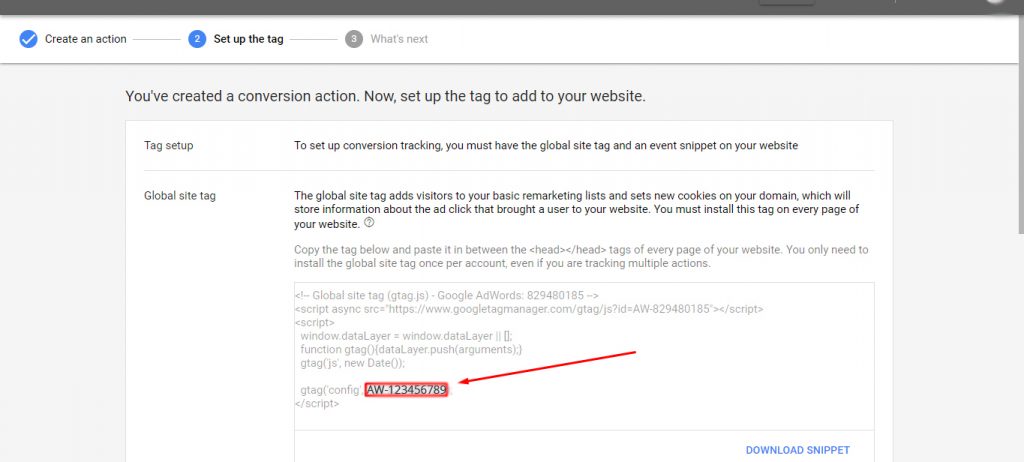Click the gtag('js', new Date()) line
Viewport: 1024px width, 462px height.
pyautogui.click(x=353, y=363)
